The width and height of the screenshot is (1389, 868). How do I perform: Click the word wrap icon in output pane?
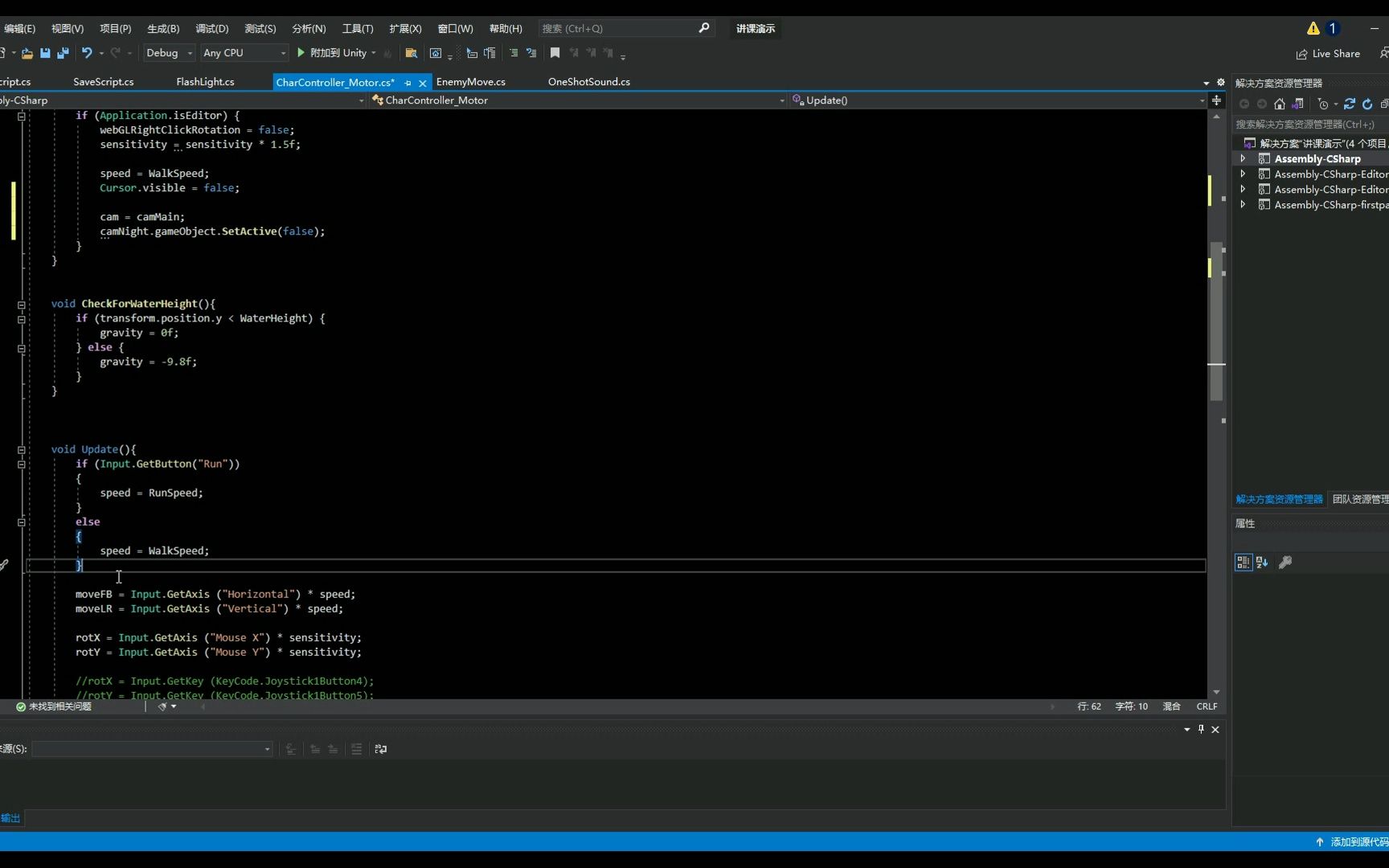point(380,749)
